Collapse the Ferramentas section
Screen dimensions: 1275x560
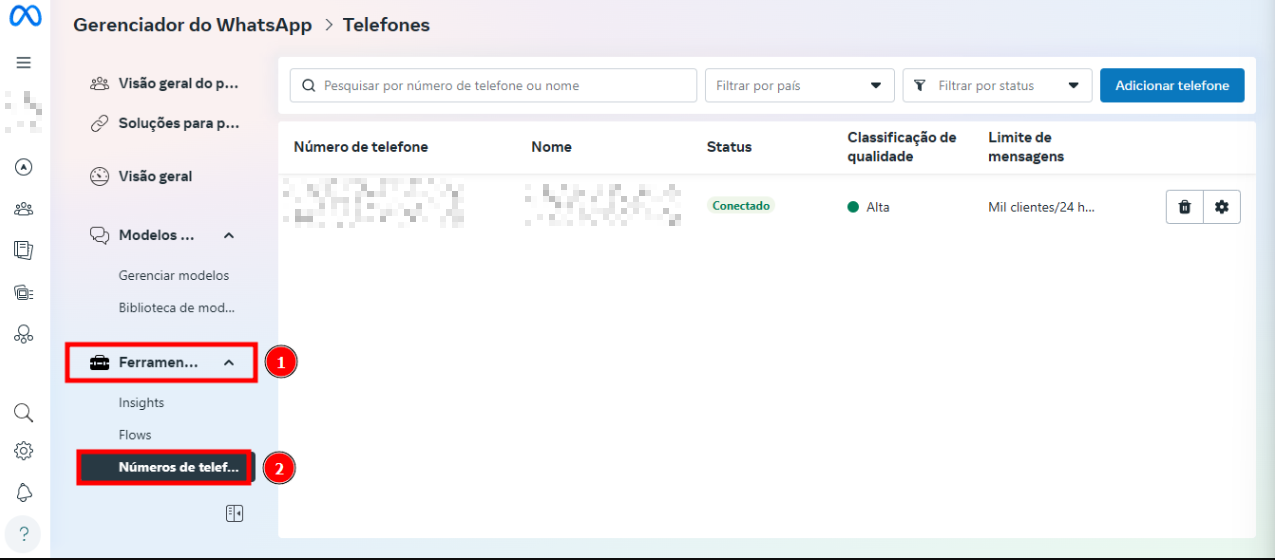tap(229, 363)
